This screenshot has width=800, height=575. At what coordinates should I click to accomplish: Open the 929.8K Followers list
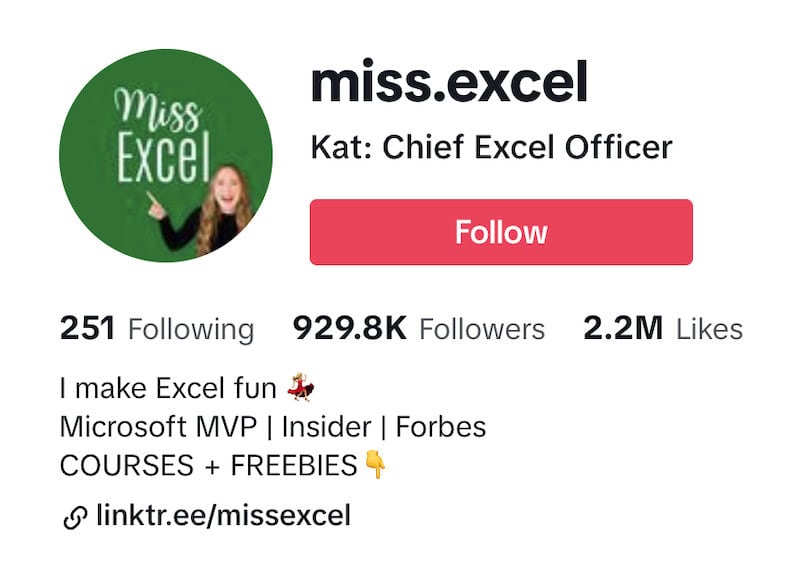[419, 329]
